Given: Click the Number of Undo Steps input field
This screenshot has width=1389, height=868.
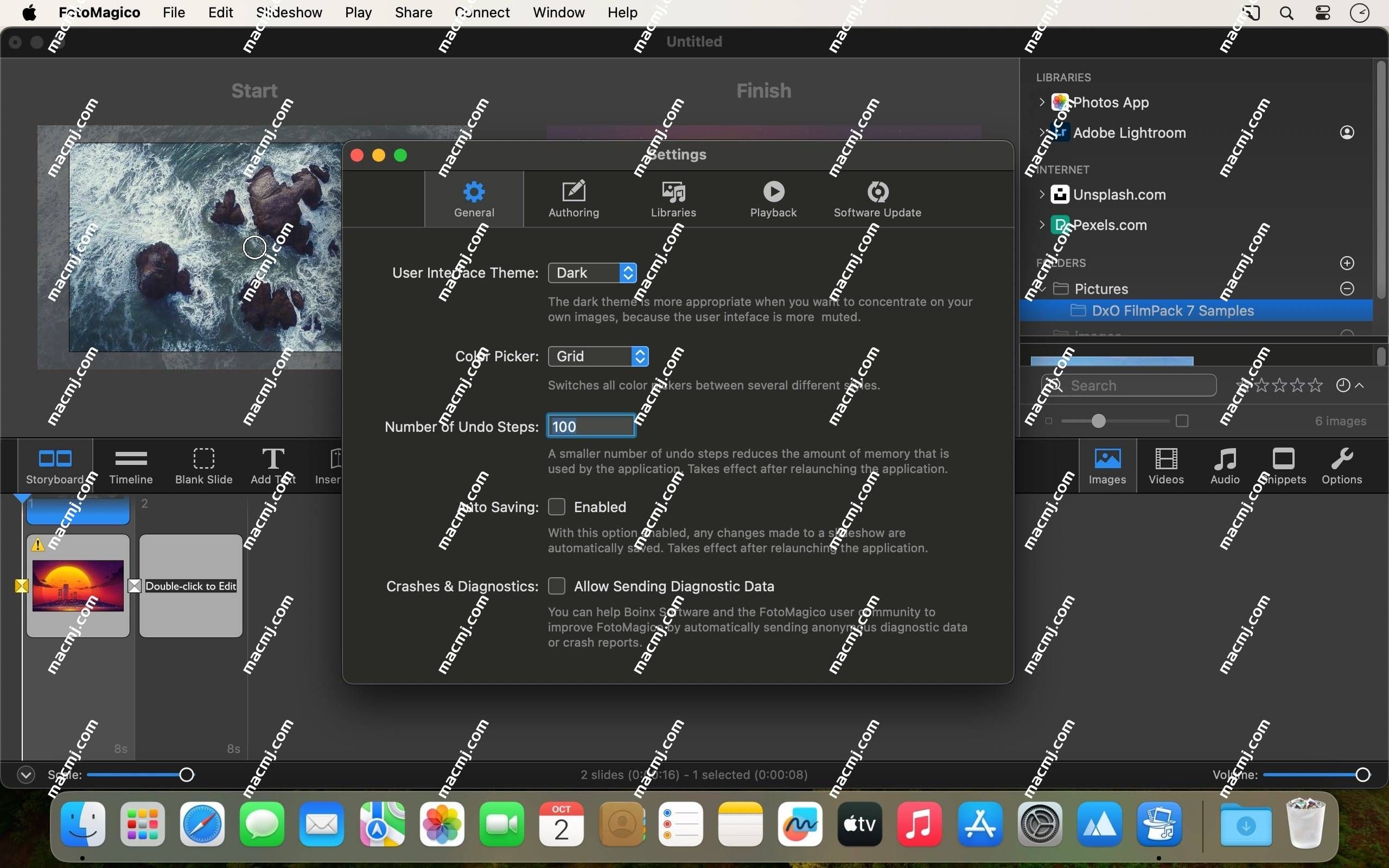Looking at the screenshot, I should tap(591, 426).
